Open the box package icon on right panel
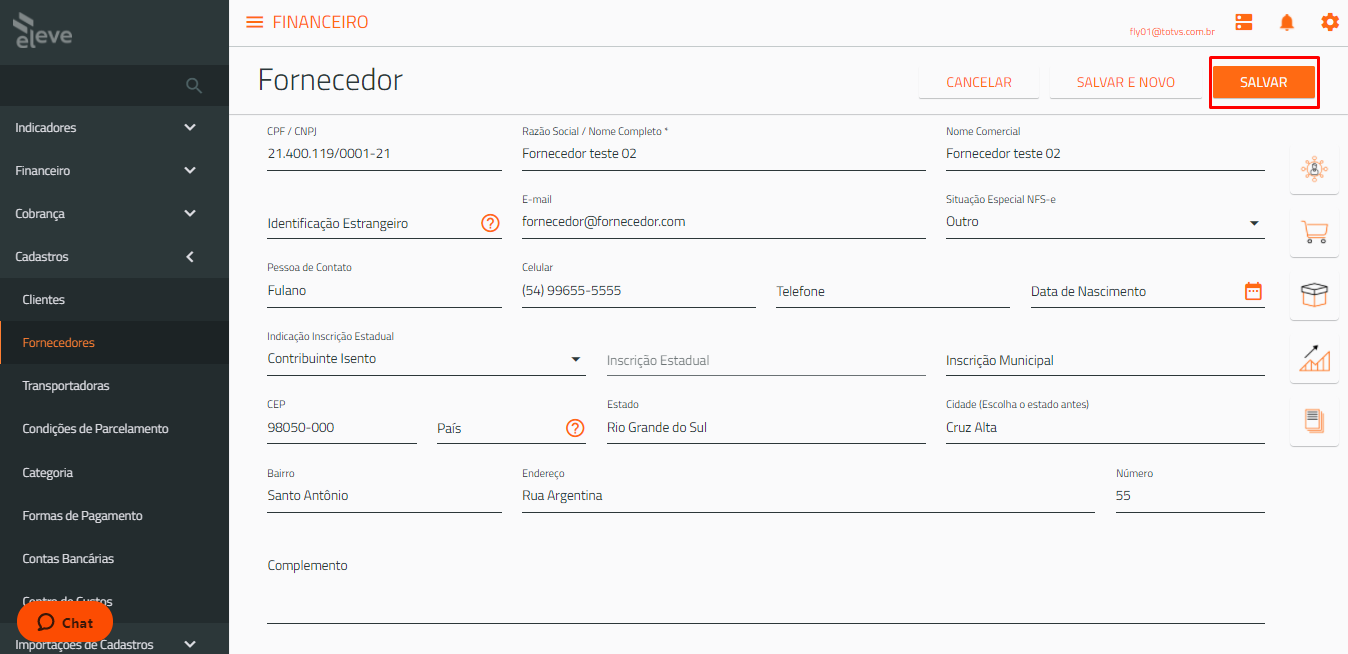 coord(1314,295)
